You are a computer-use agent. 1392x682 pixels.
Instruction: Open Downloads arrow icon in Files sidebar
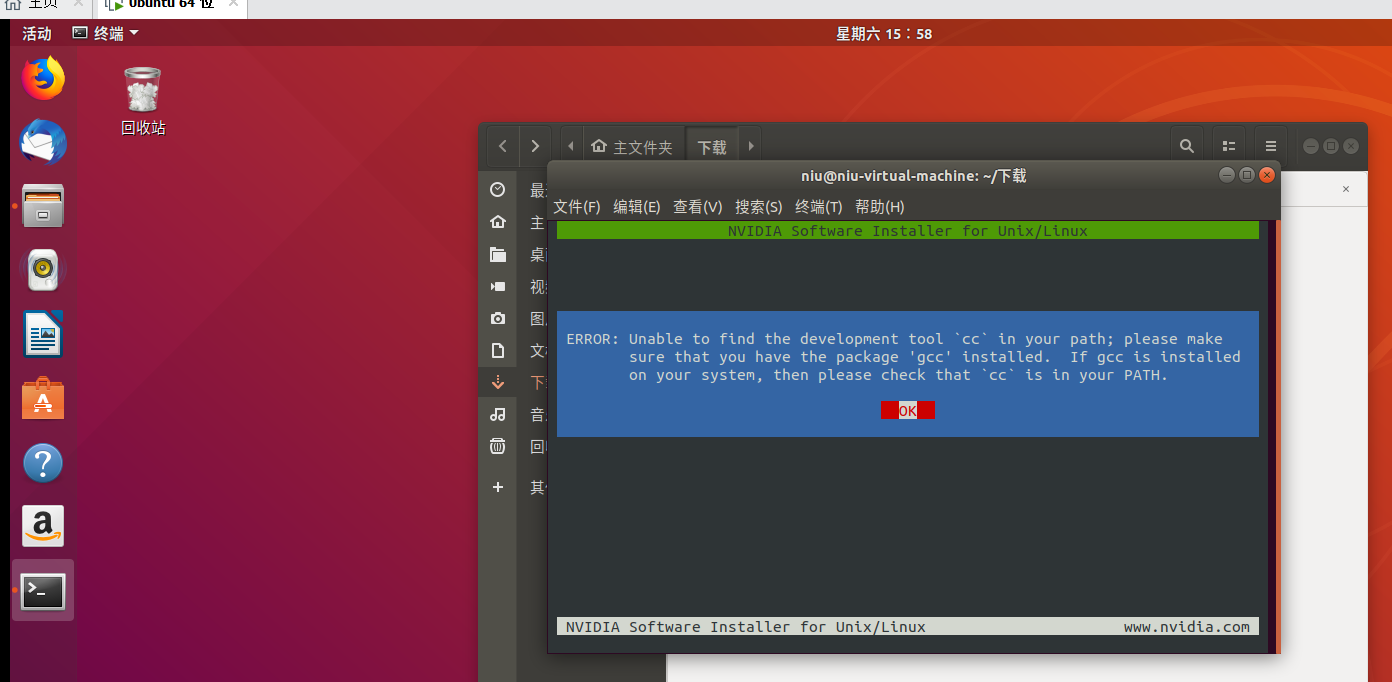(x=497, y=382)
